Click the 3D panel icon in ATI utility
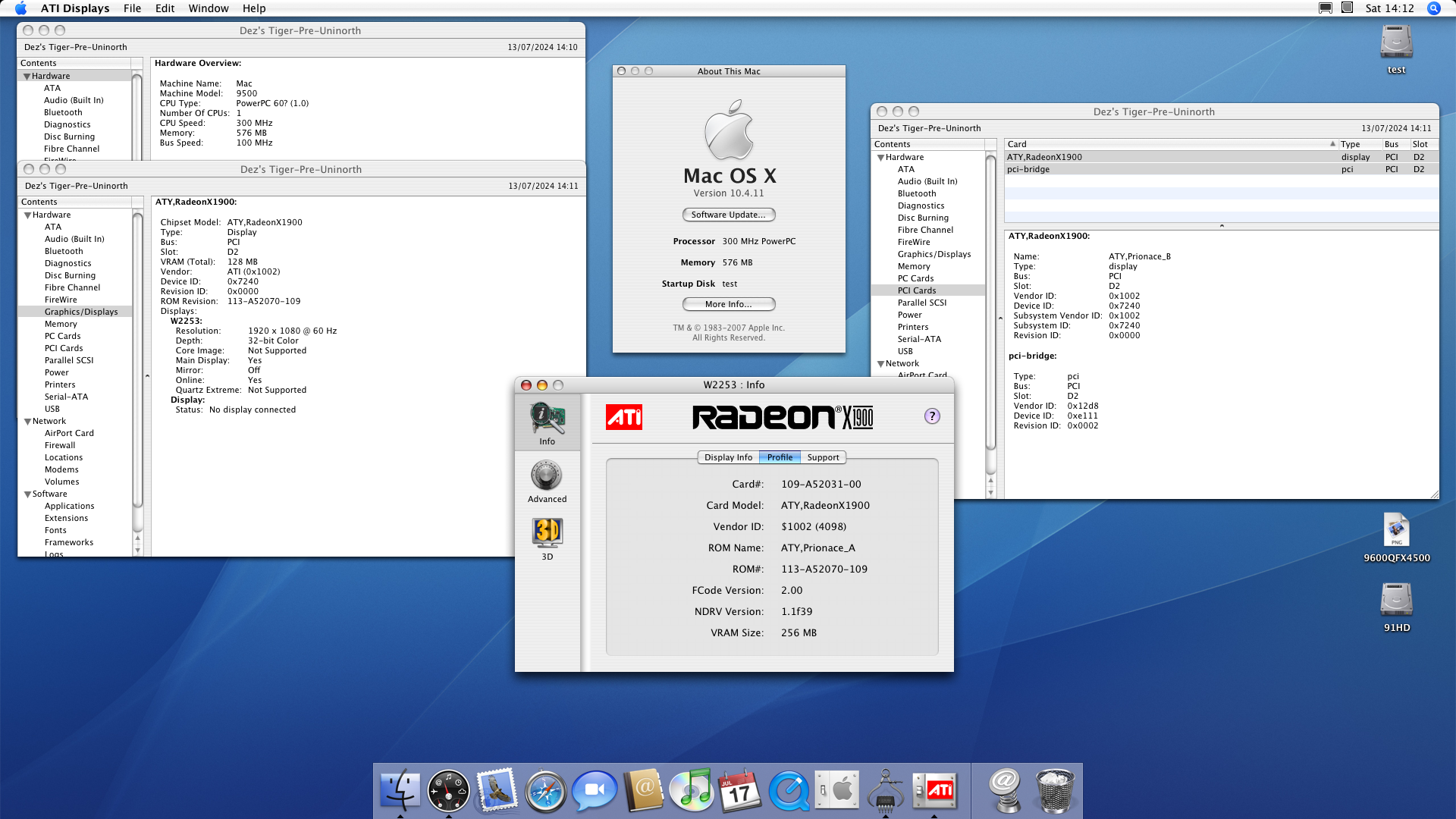The height and width of the screenshot is (819, 1456). pos(547,537)
